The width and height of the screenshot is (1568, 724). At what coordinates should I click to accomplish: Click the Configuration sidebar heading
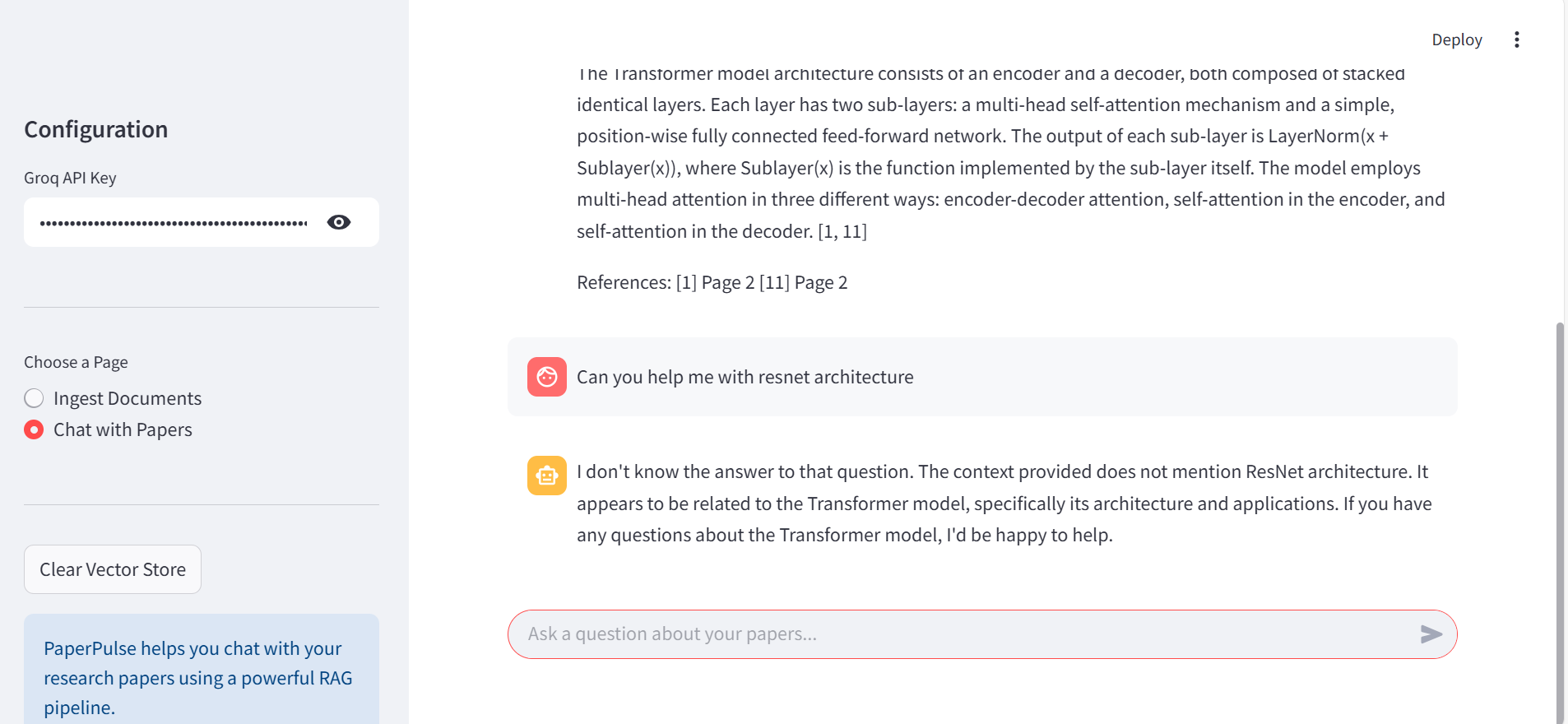pos(95,129)
